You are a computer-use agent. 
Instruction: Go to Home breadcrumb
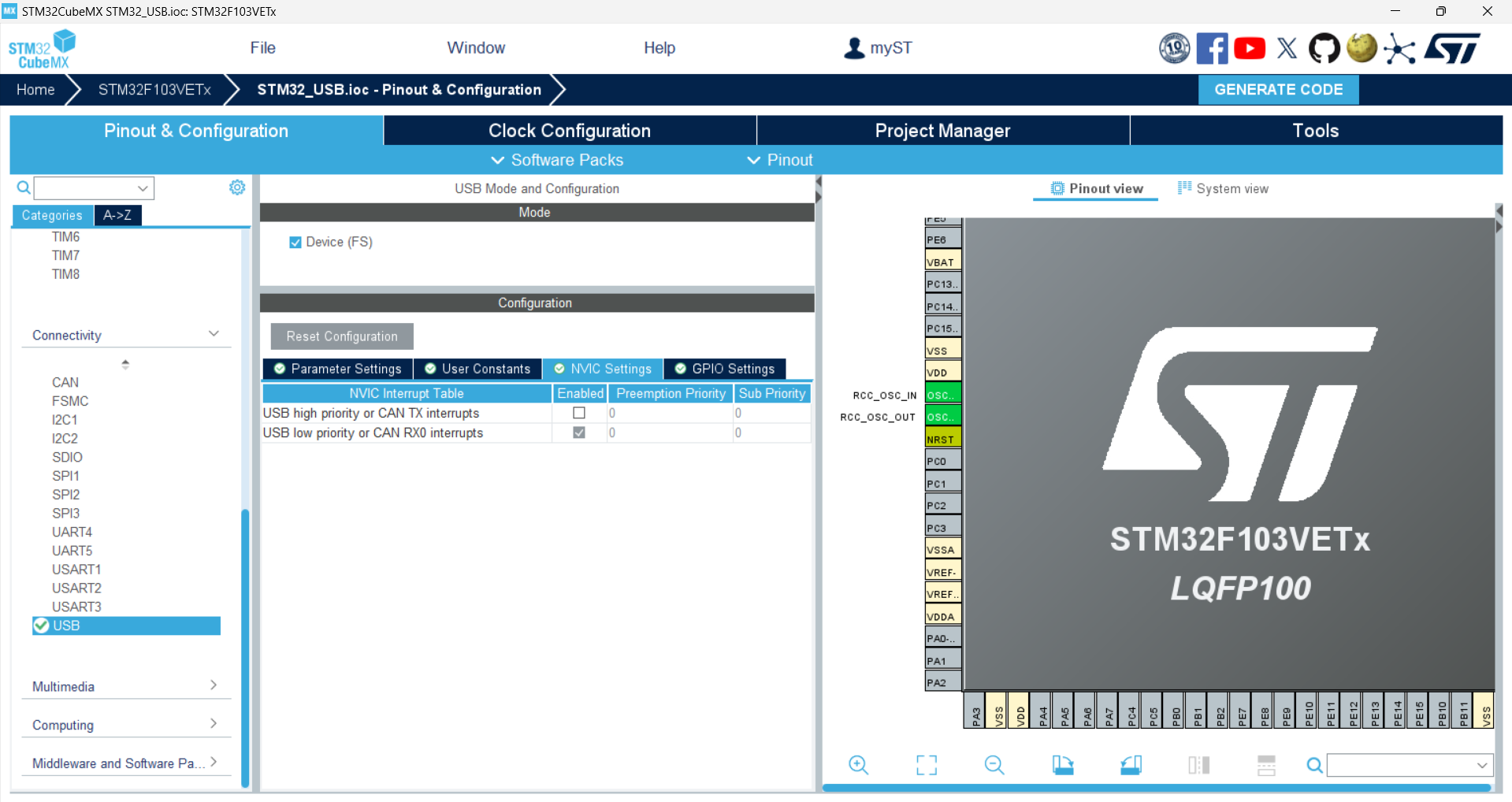coord(35,90)
